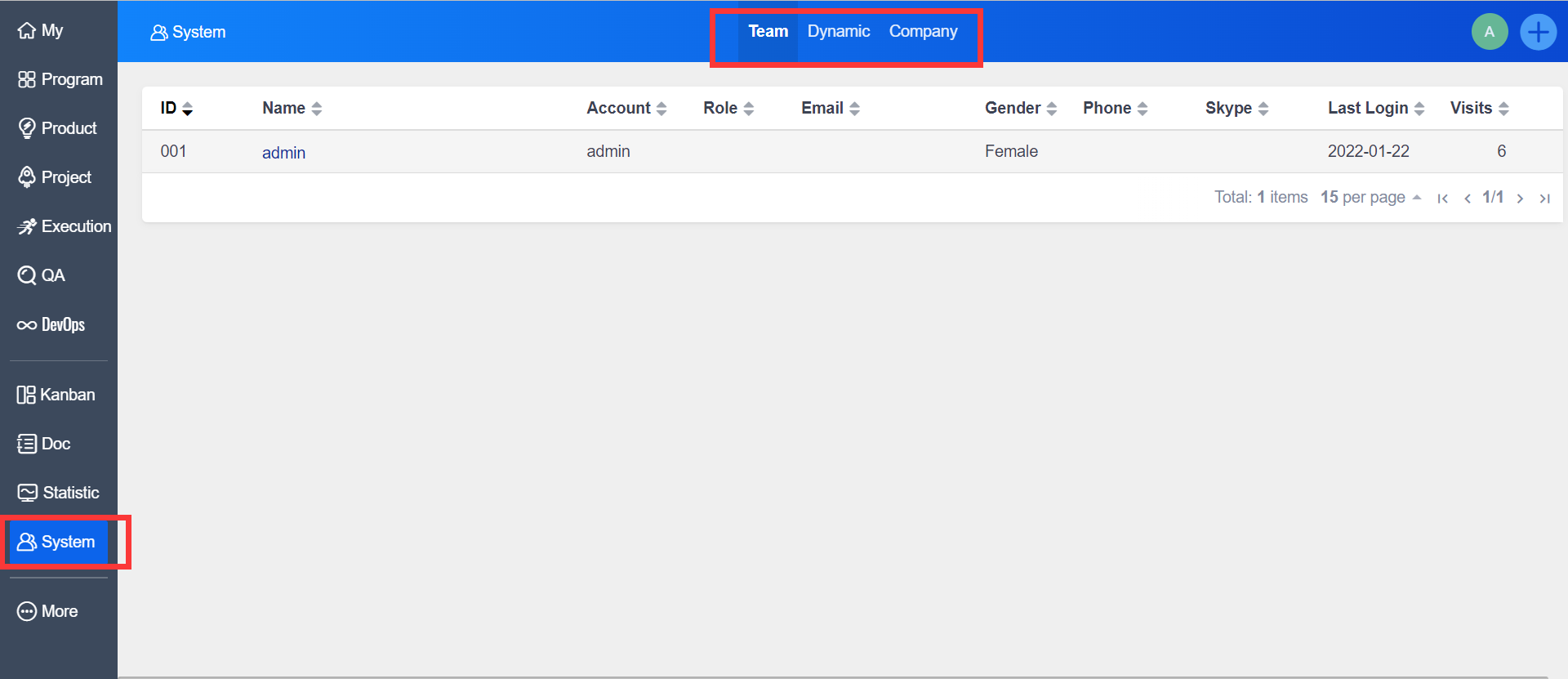Viewport: 1568px width, 679px height.
Task: Go to the next page arrow
Action: pos(1520,199)
